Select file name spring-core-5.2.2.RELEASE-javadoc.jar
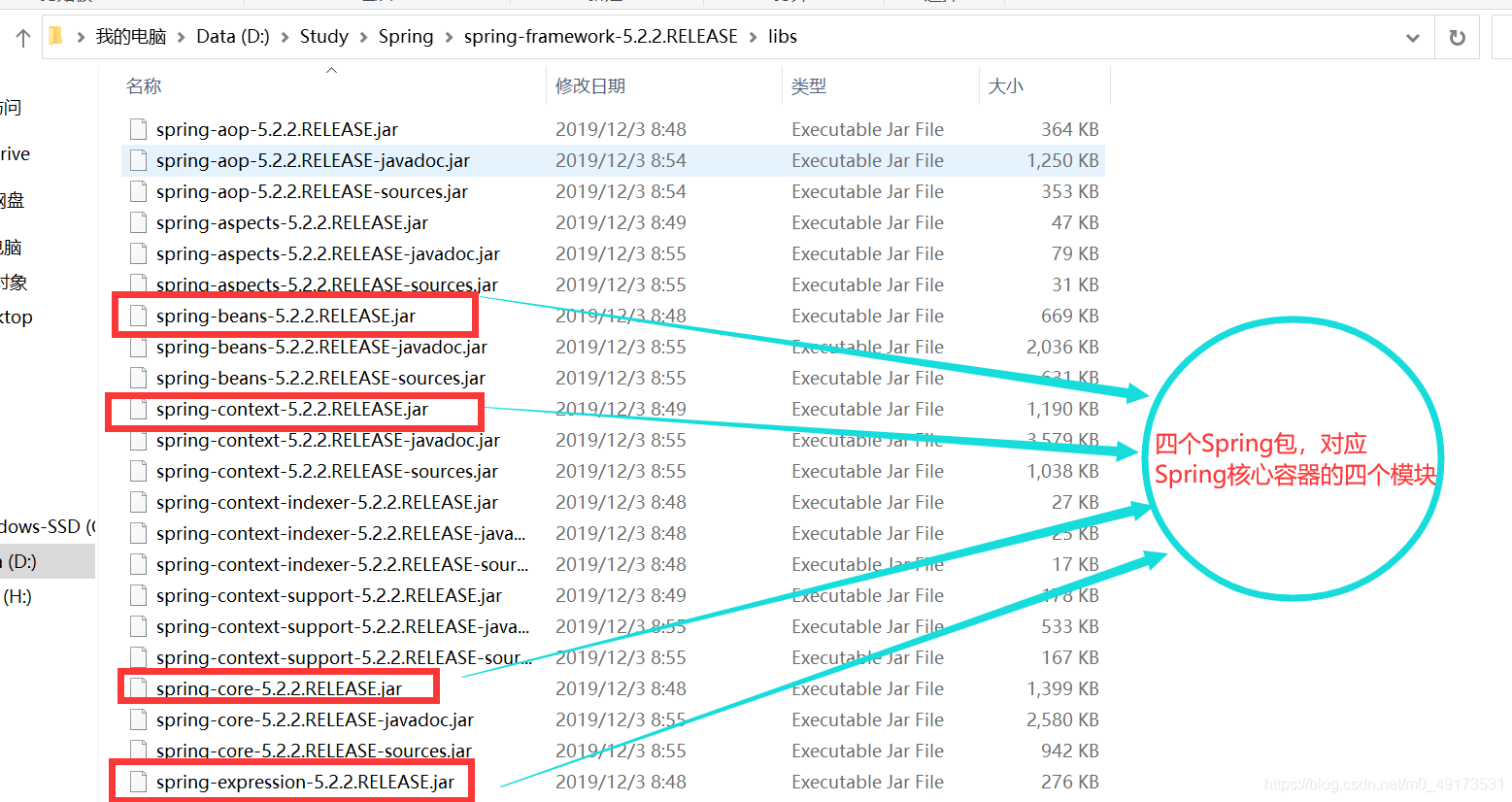The image size is (1512, 802). (x=315, y=719)
